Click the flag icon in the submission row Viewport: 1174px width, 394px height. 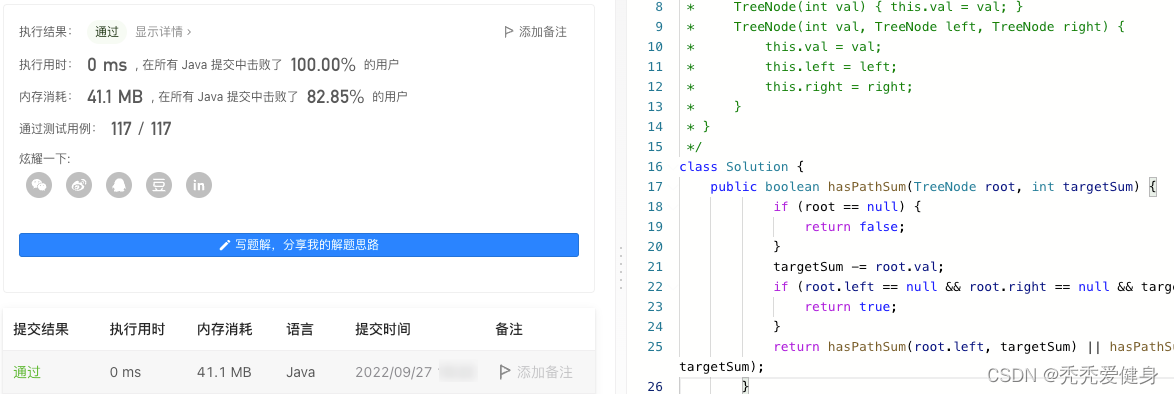click(504, 372)
